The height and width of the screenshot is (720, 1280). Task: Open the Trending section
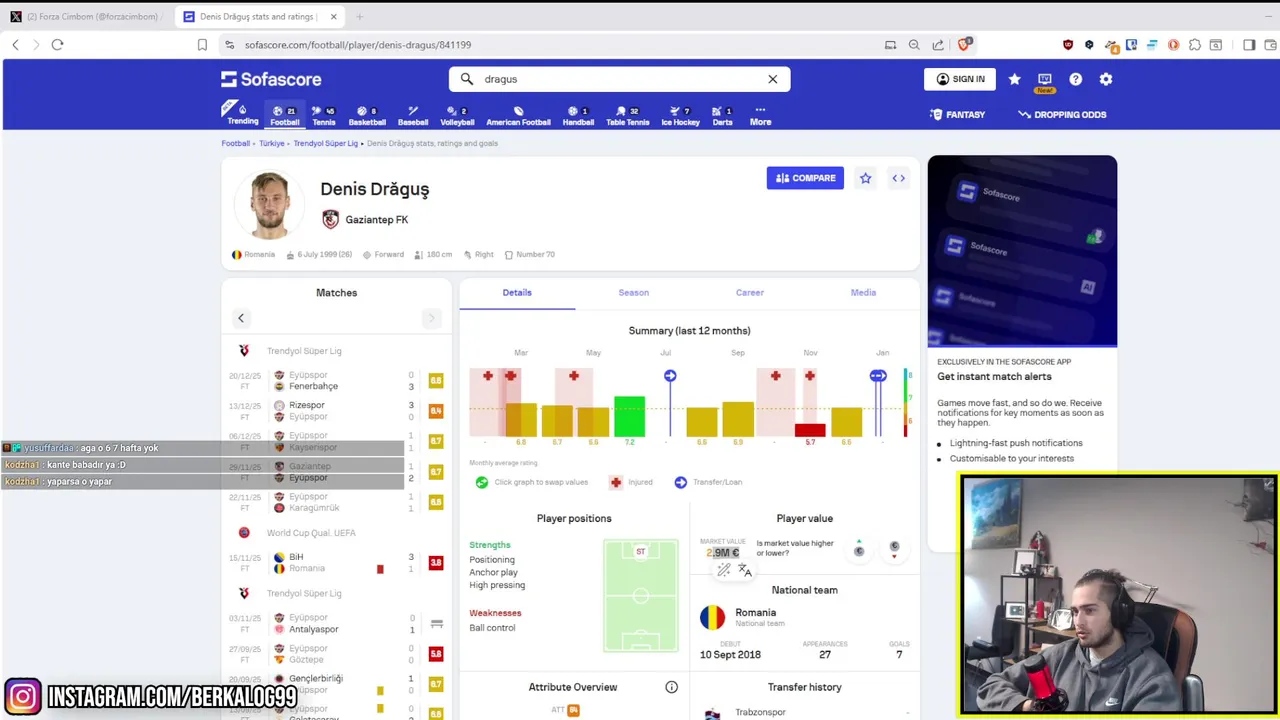pyautogui.click(x=242, y=114)
